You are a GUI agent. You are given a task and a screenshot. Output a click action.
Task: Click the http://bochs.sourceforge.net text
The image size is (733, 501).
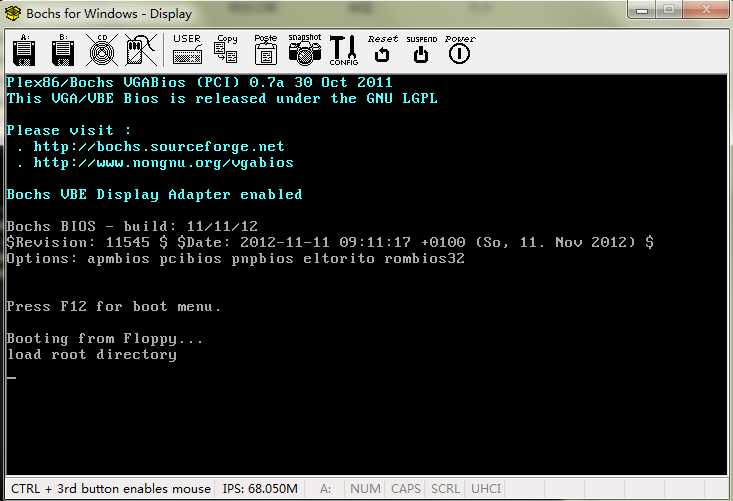click(159, 147)
